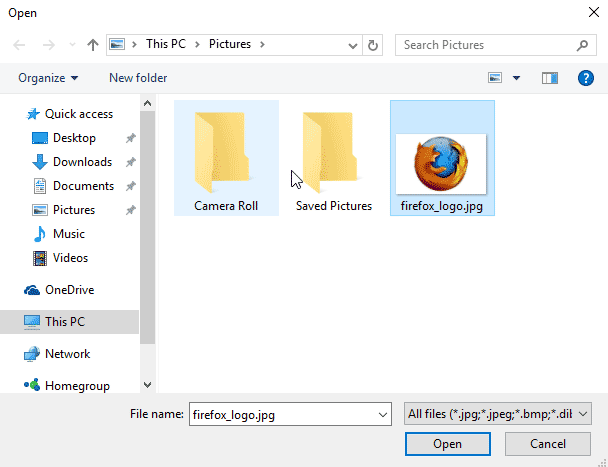Select Network in the navigation pane
This screenshot has width=608, height=467.
point(67,354)
